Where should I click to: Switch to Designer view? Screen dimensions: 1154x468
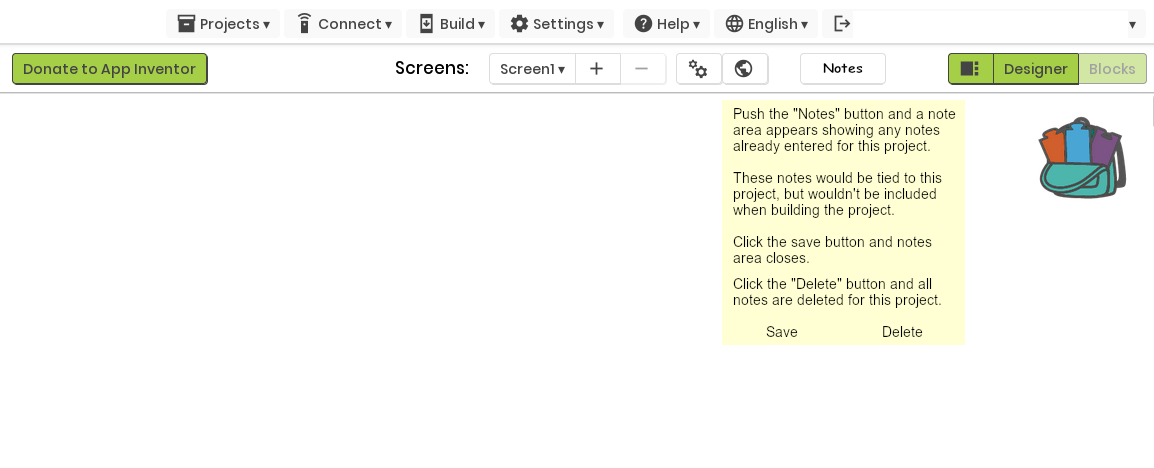pos(1036,69)
